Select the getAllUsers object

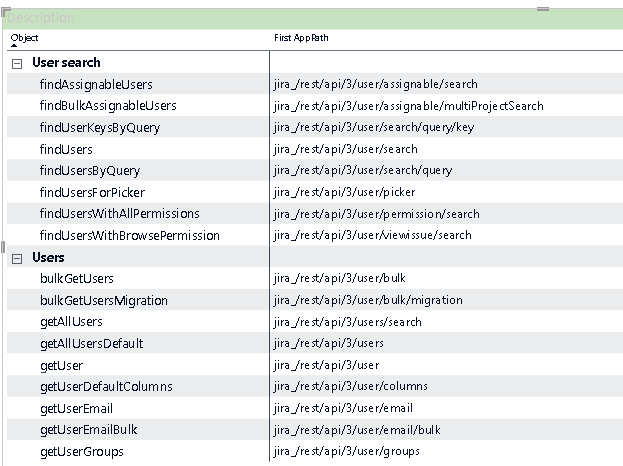click(x=71, y=322)
